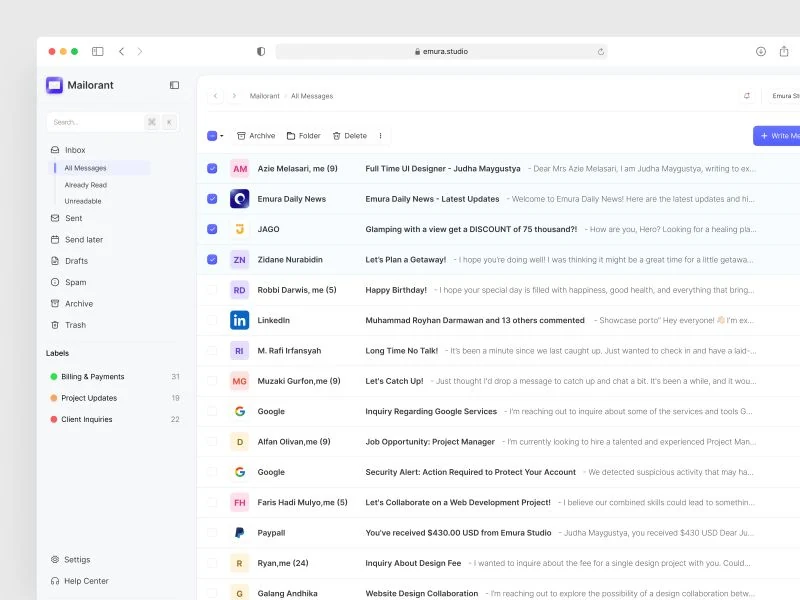This screenshot has height=600, width=800.
Task: Check the Muzaki Gurfon message
Action: (x=212, y=381)
